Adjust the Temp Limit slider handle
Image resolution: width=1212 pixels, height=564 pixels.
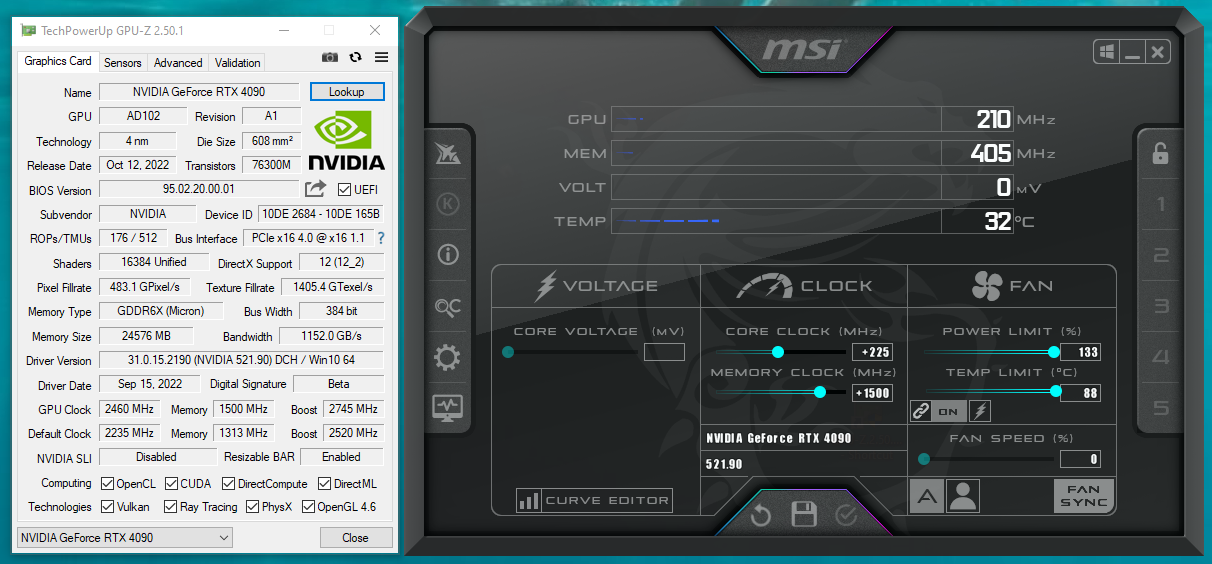[x=1056, y=392]
